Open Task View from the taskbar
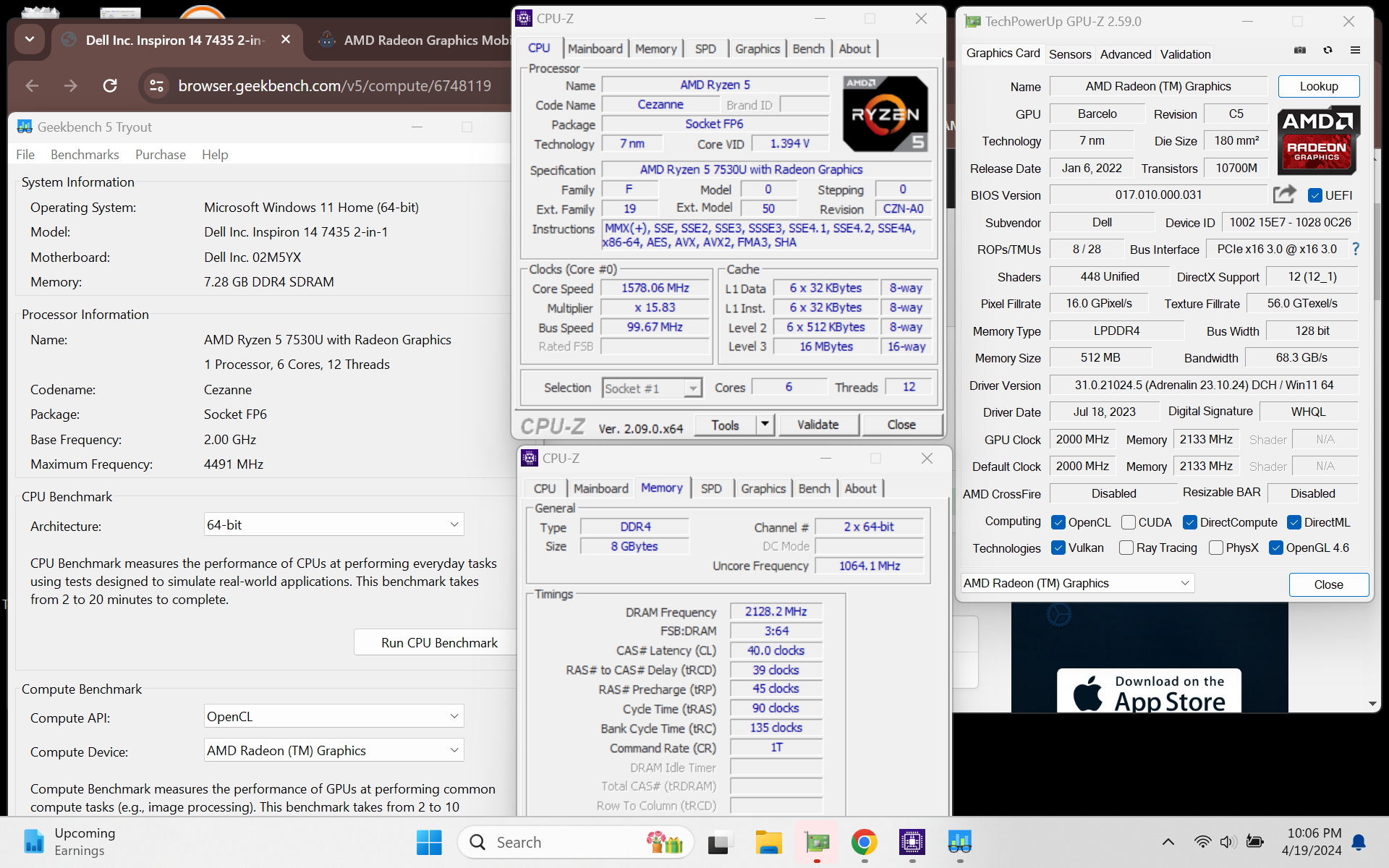The height and width of the screenshot is (868, 1389). [x=718, y=842]
